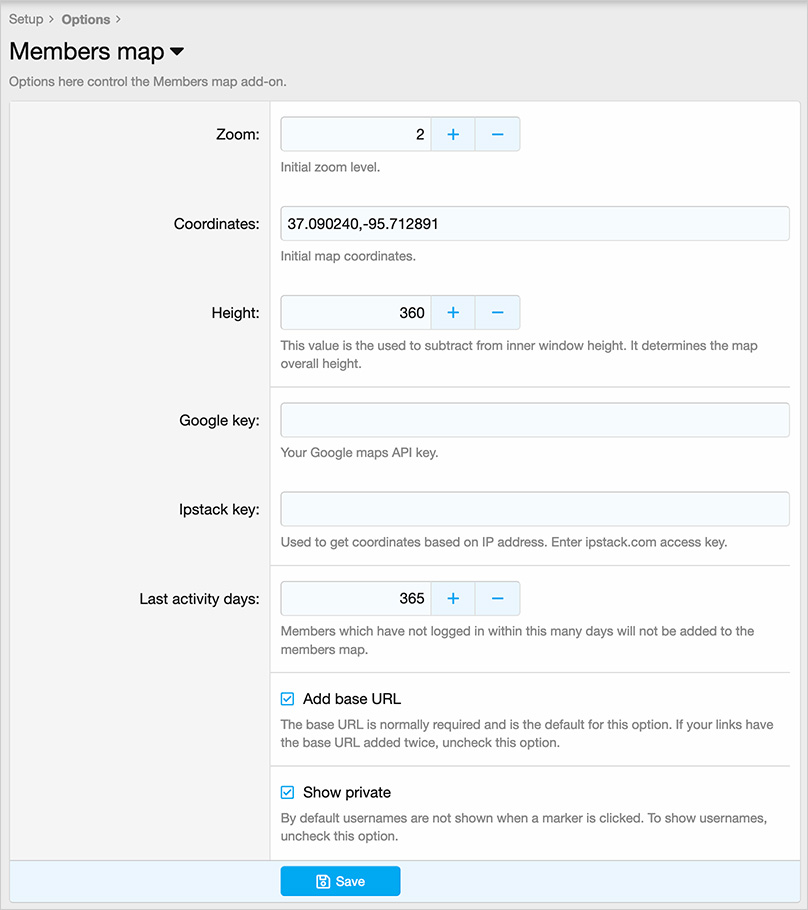Click the minus icon for Height

(497, 313)
